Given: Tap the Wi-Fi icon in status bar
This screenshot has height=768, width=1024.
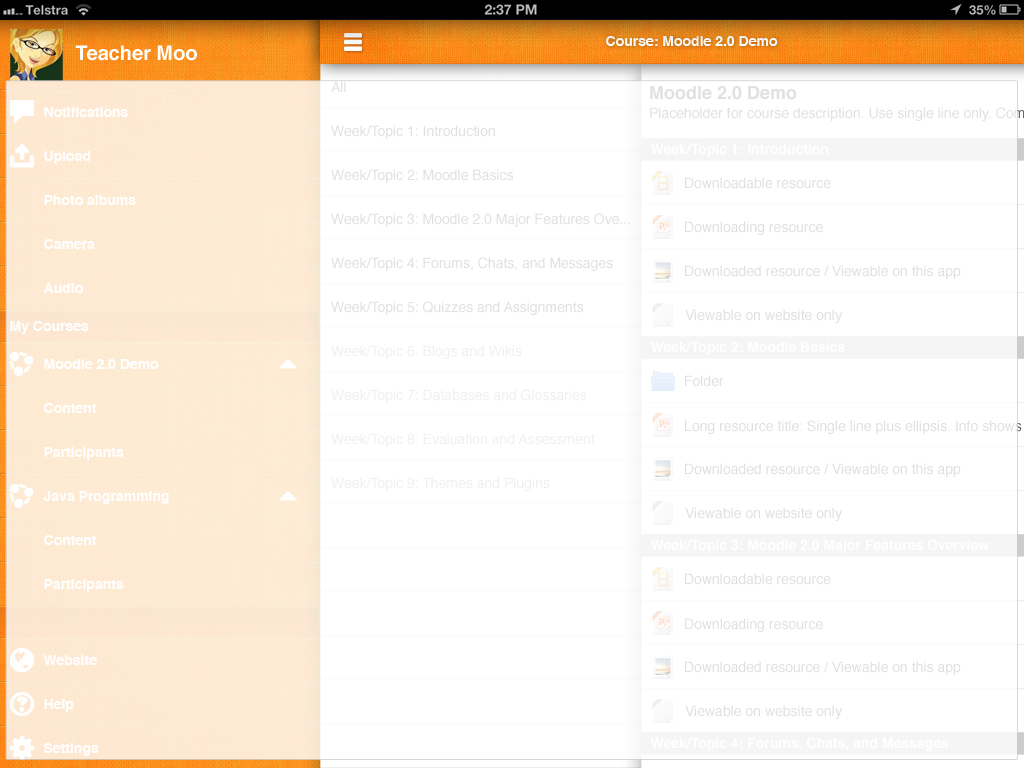Looking at the screenshot, I should coord(83,10).
